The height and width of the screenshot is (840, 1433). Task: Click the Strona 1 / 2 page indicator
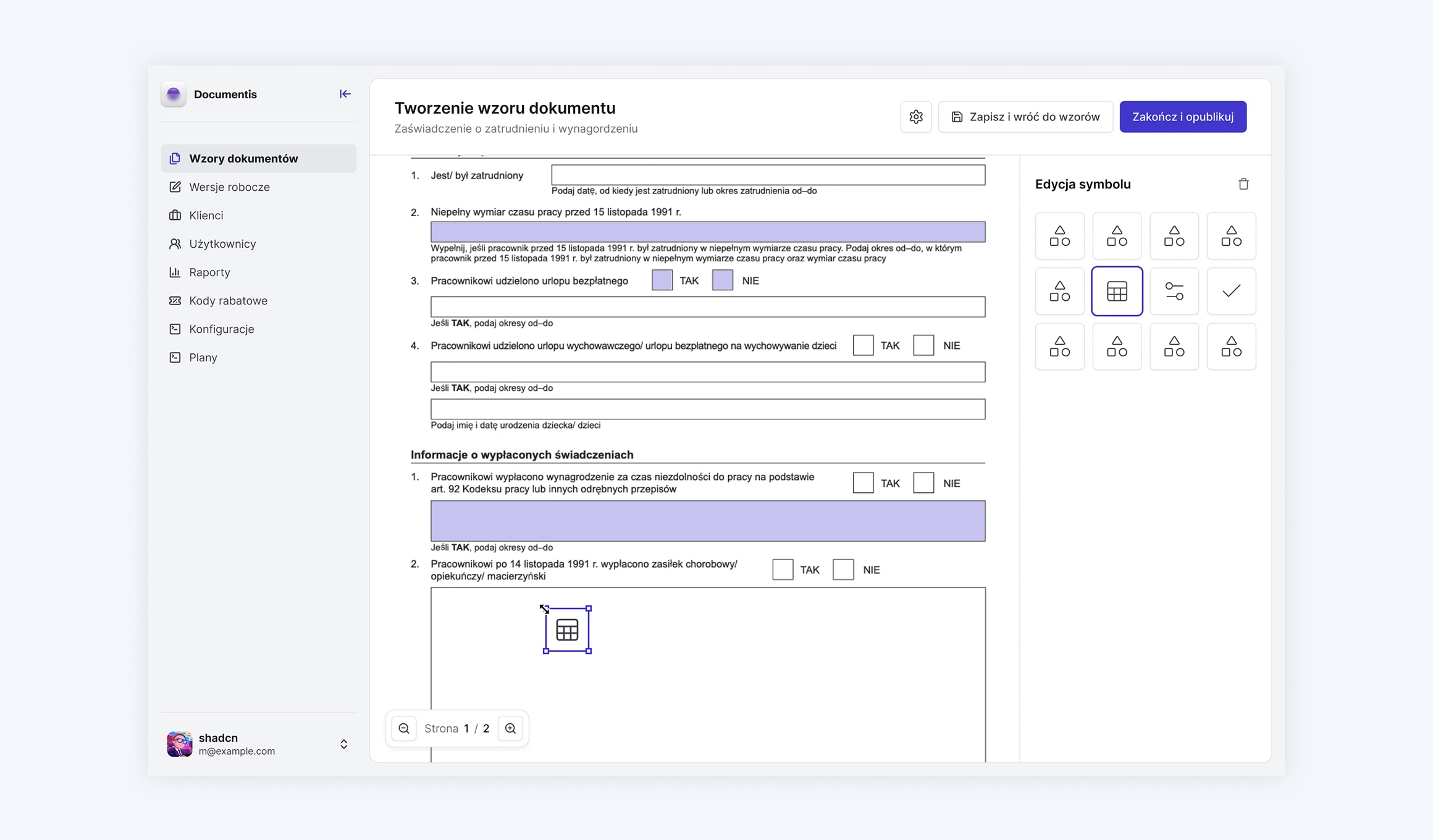pyautogui.click(x=456, y=728)
